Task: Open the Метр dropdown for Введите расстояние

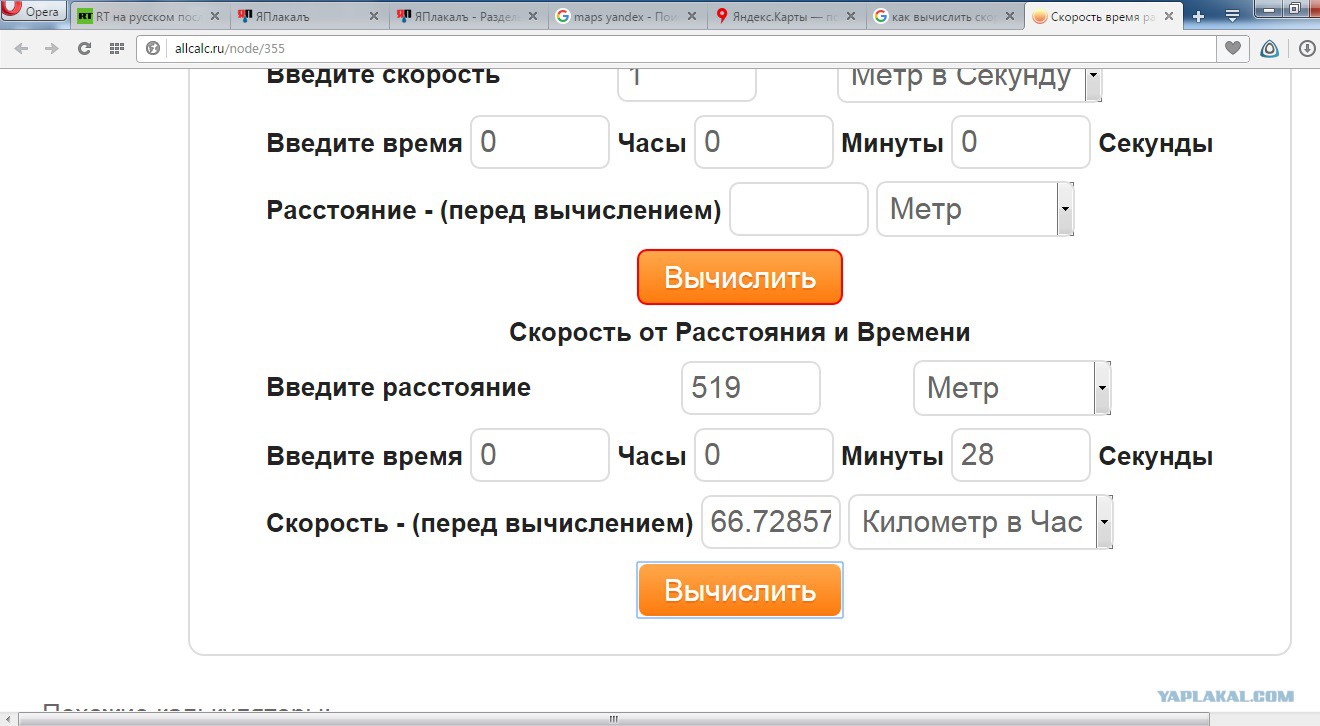Action: (x=1011, y=388)
